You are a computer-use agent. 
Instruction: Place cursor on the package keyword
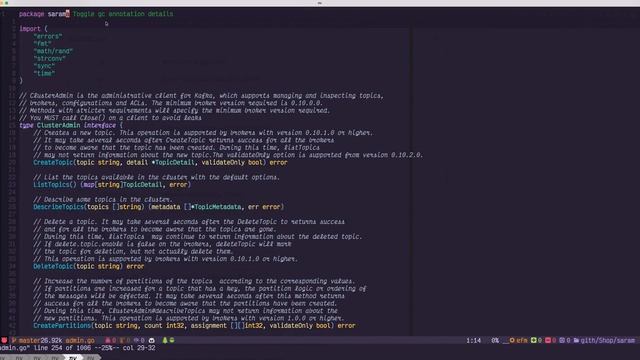31,14
